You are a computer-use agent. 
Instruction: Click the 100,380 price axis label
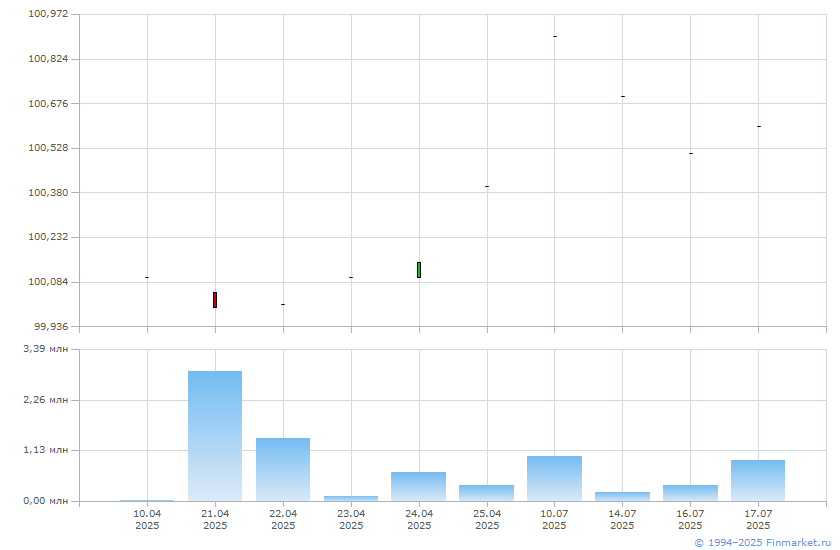point(48,192)
